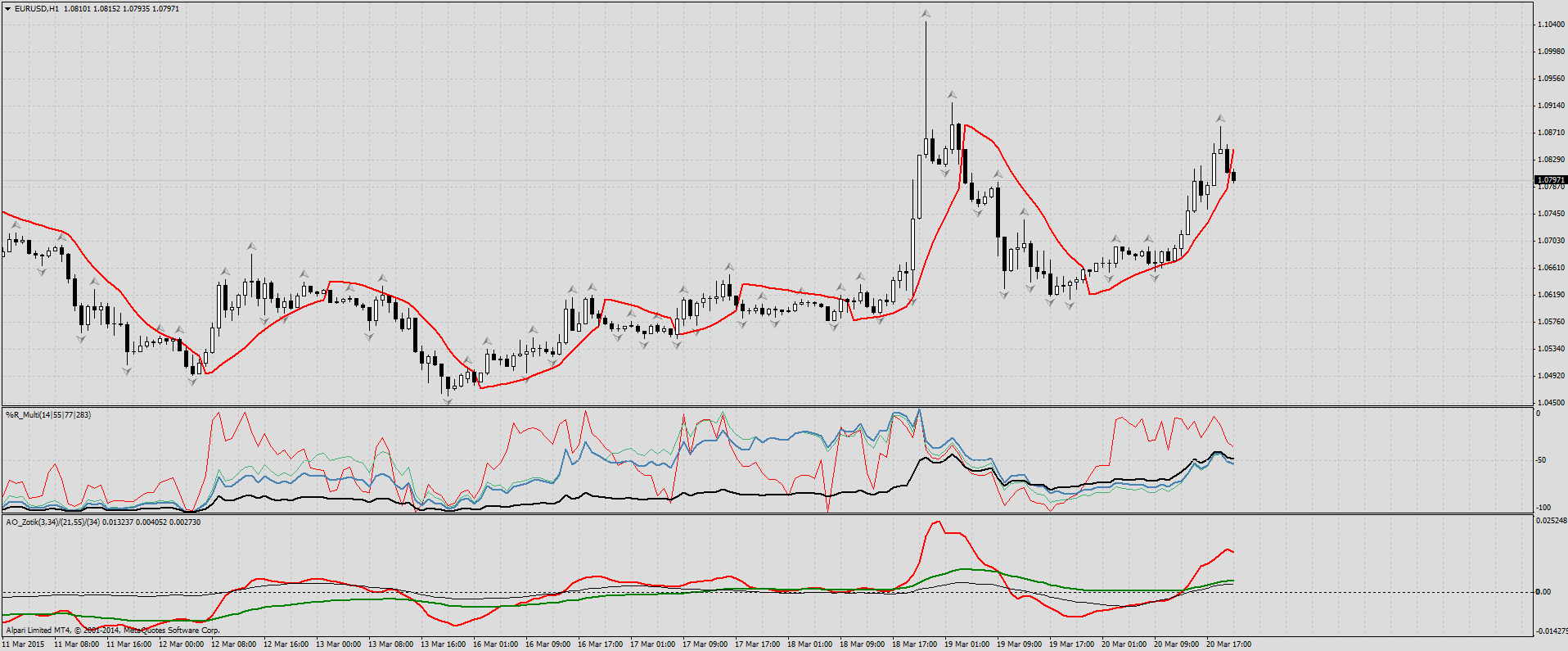
Task: Click the small triangle beside EURUSD,H1 title
Action: [8, 8]
